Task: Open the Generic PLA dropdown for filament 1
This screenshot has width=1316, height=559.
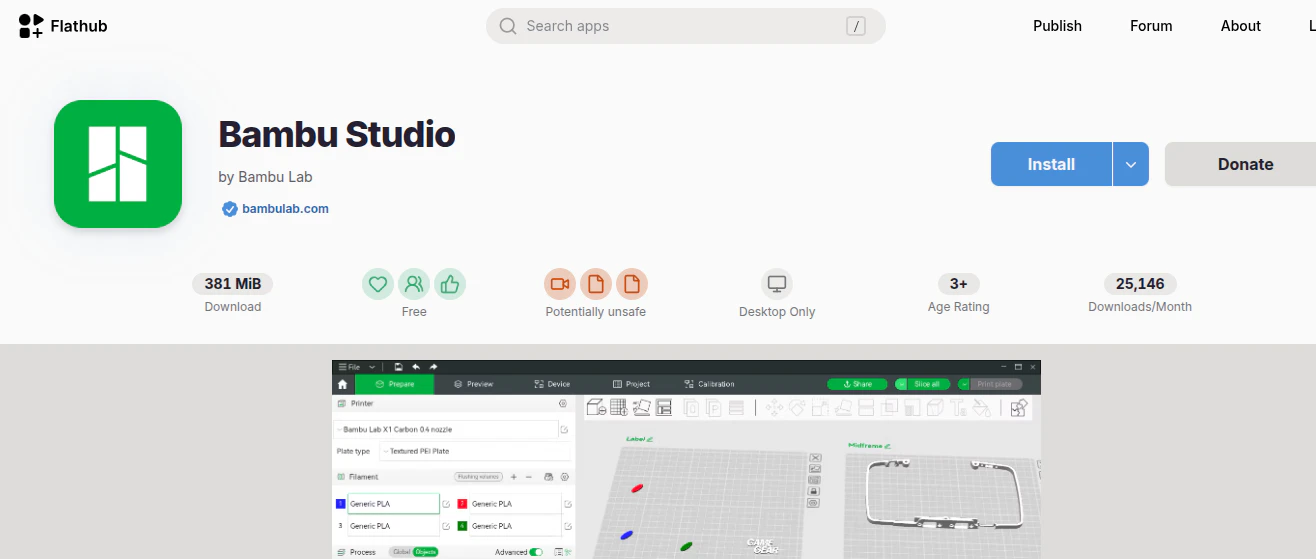Action: [394, 504]
